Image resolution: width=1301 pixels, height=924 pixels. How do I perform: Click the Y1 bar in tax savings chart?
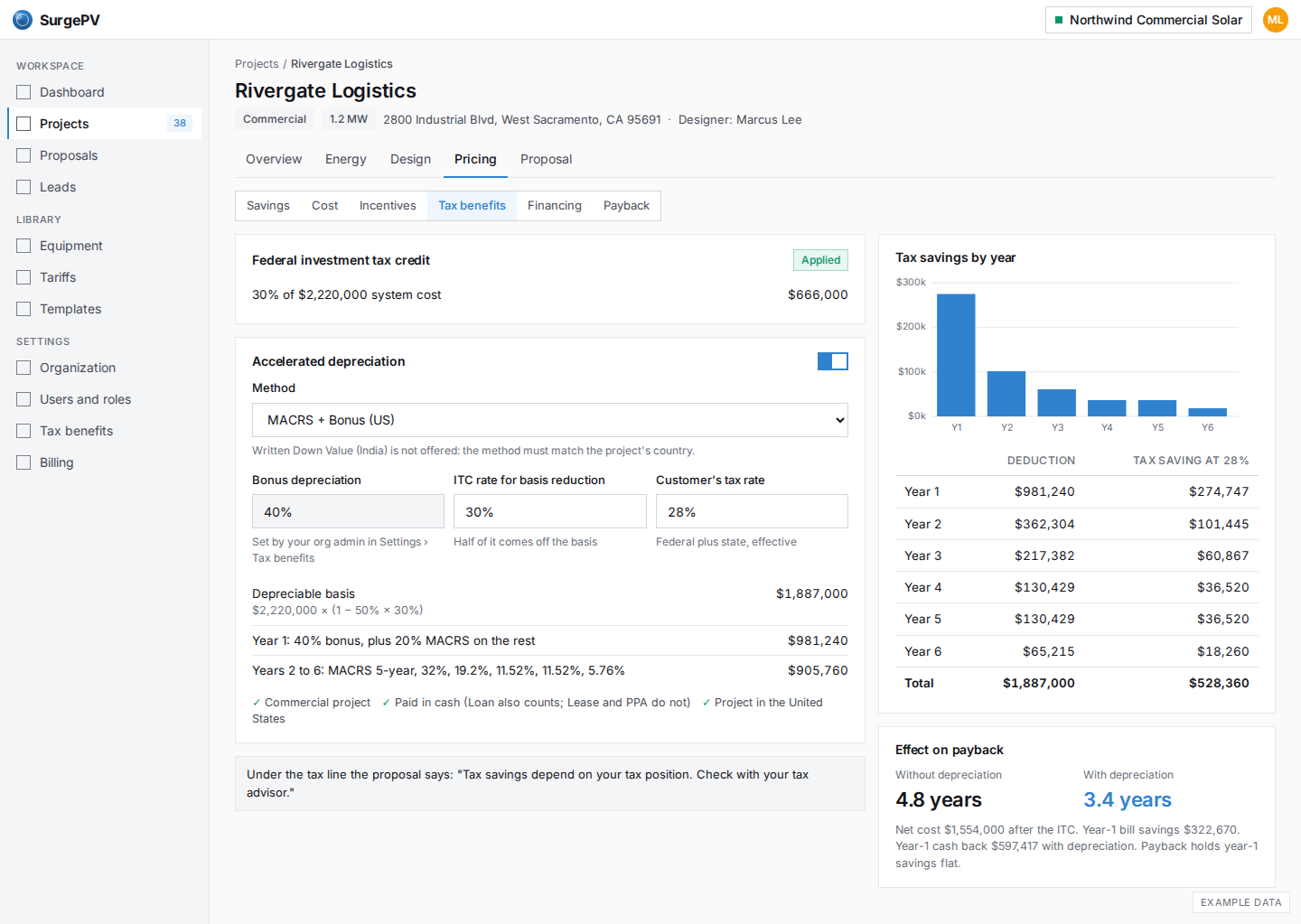[x=956, y=355]
